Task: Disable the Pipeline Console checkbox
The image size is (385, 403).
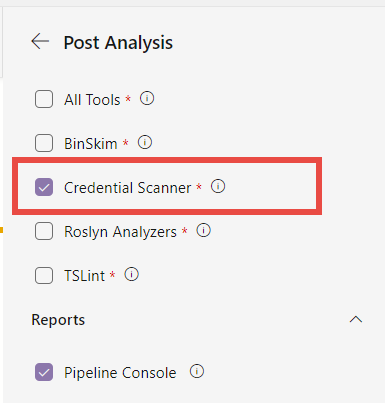Action: click(44, 372)
